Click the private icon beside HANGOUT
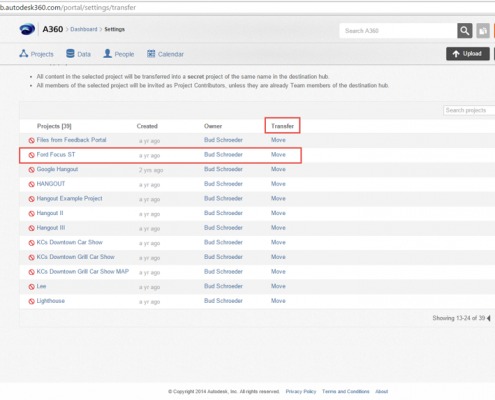The height and width of the screenshot is (400, 495). [x=32, y=184]
